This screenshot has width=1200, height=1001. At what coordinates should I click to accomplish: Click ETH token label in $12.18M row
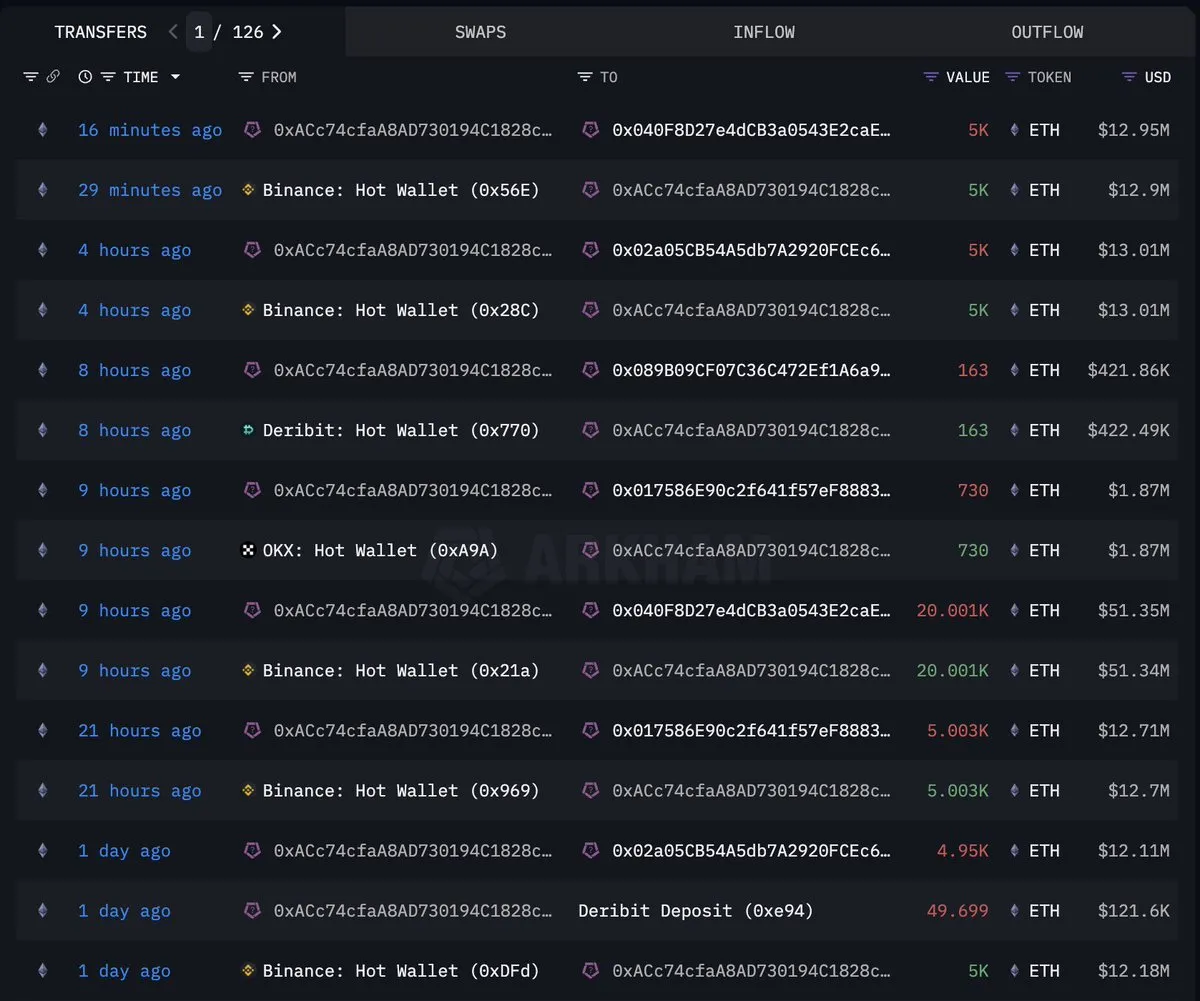coord(1044,970)
